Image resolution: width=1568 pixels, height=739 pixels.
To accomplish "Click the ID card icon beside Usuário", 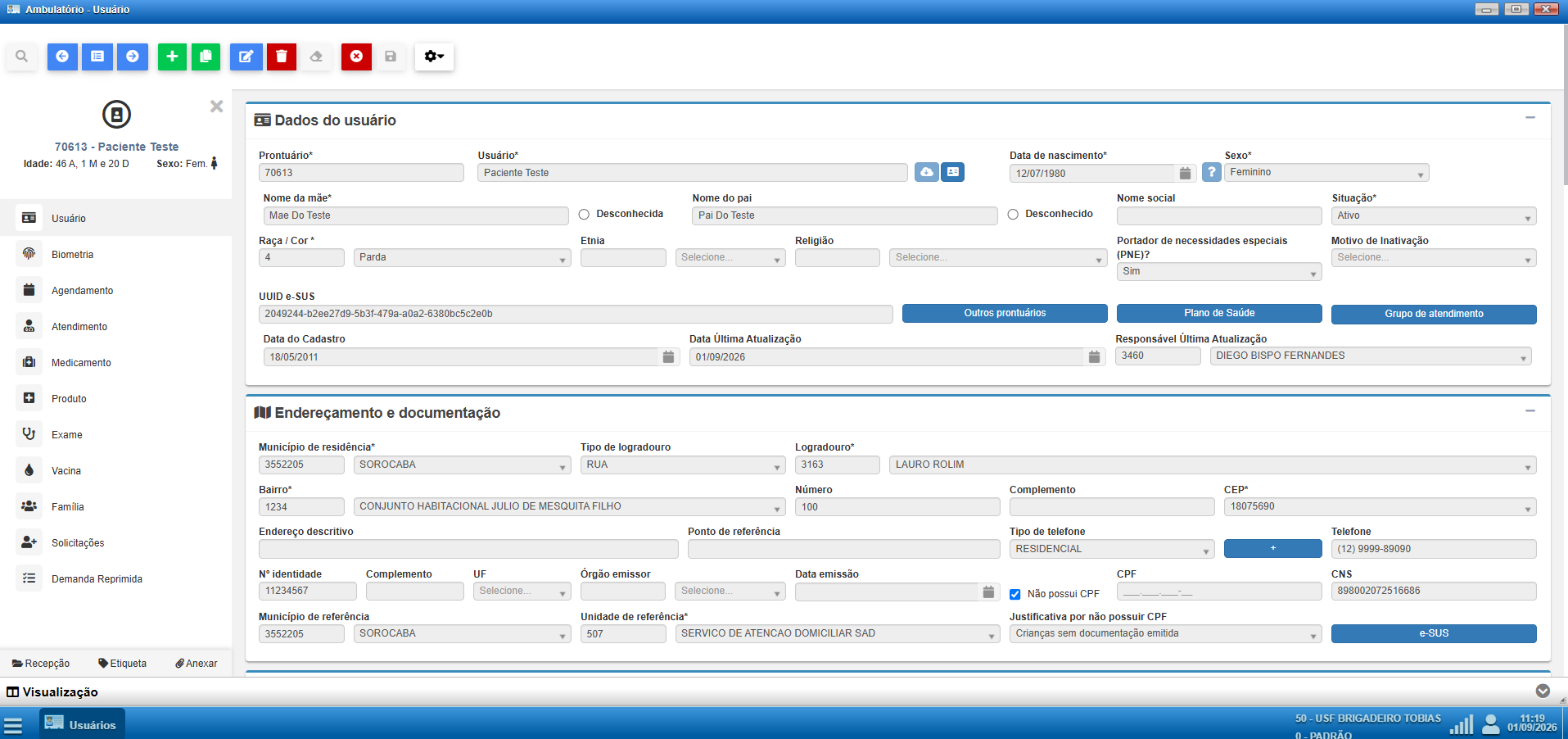I will [953, 172].
